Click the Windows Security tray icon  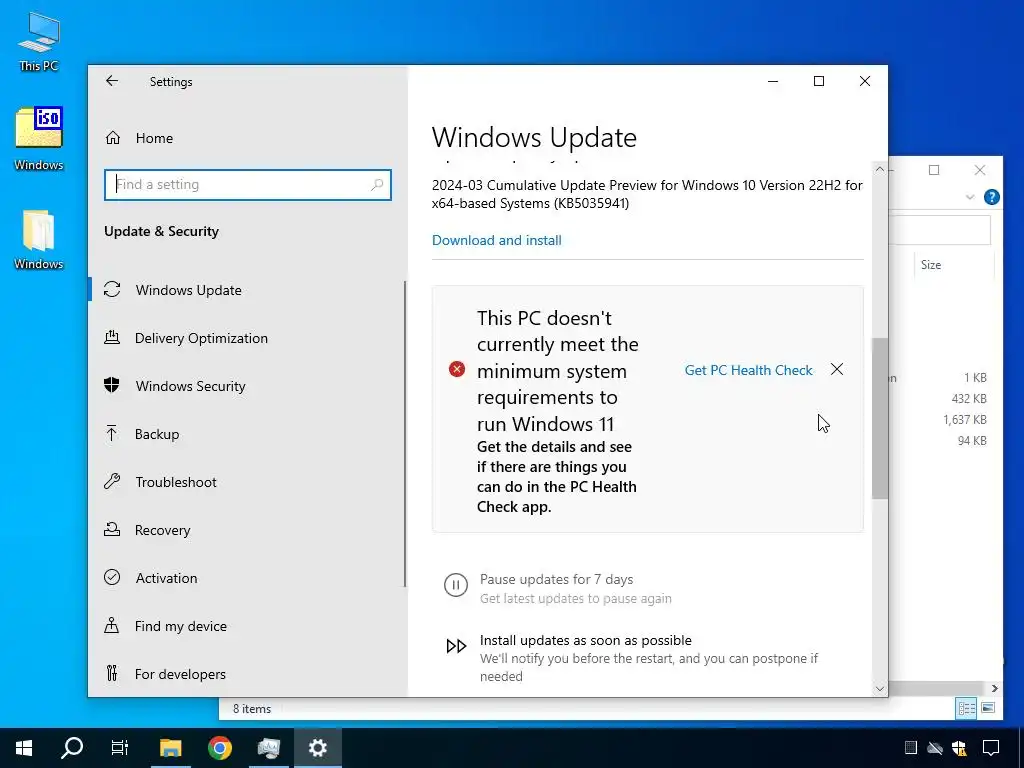click(x=959, y=748)
